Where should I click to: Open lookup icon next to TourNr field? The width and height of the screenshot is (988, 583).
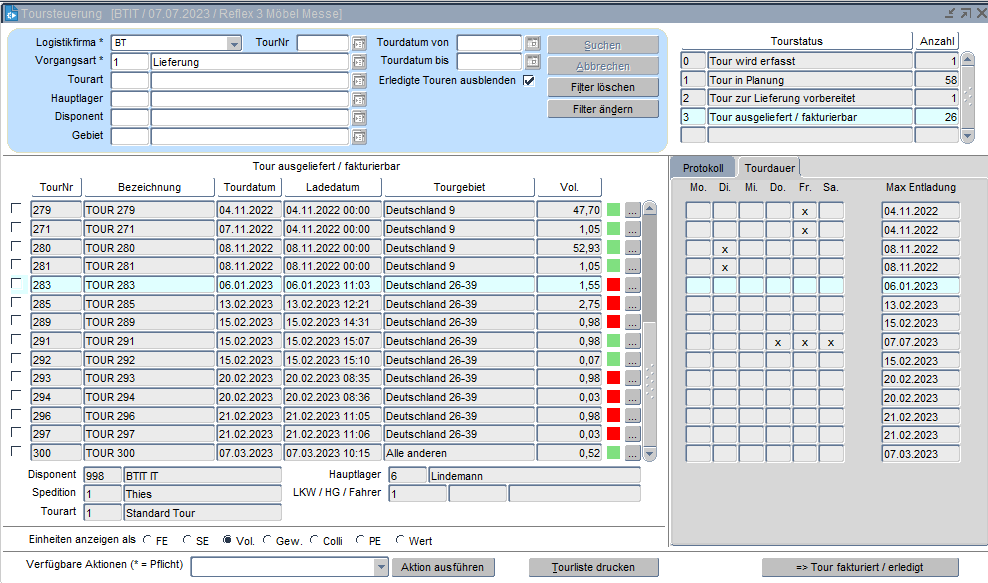pyautogui.click(x=360, y=43)
